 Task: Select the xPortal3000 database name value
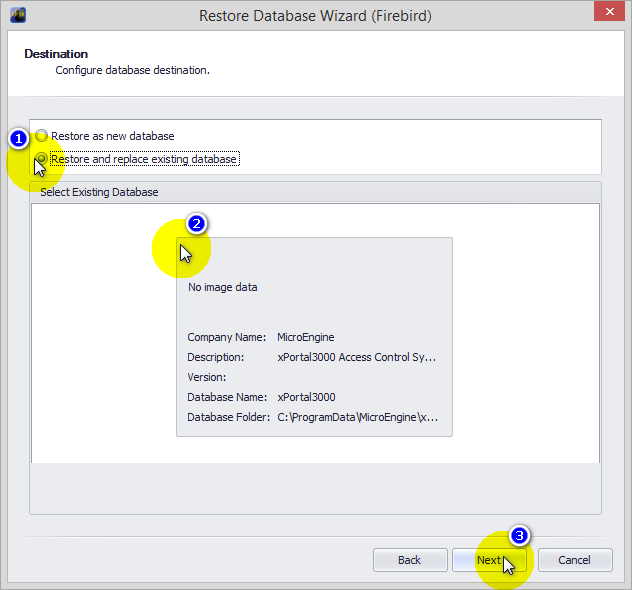pyautogui.click(x=306, y=397)
